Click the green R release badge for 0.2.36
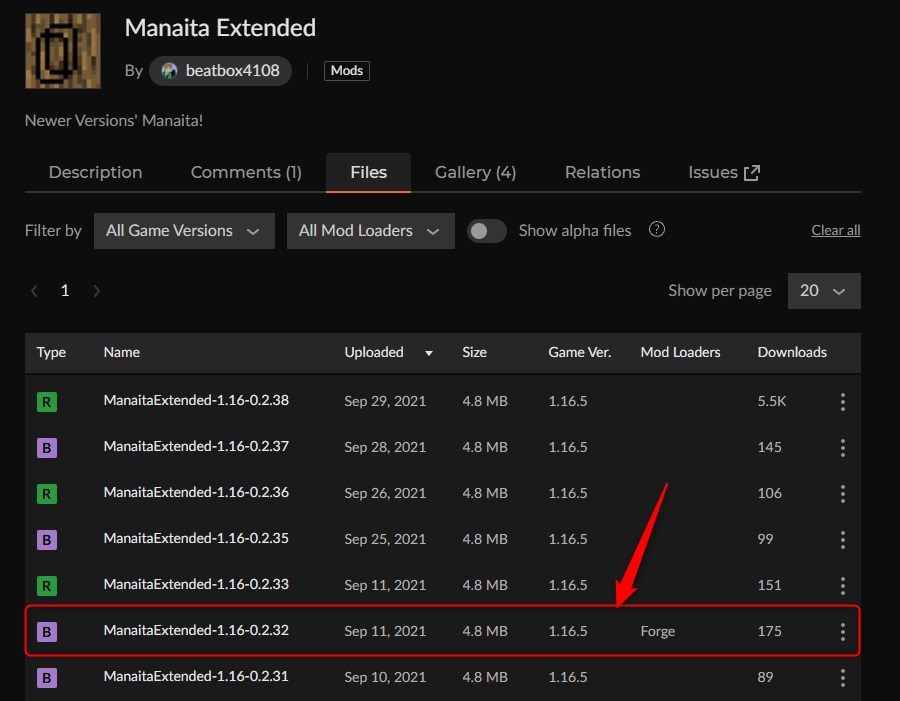The height and width of the screenshot is (701, 900). point(47,493)
